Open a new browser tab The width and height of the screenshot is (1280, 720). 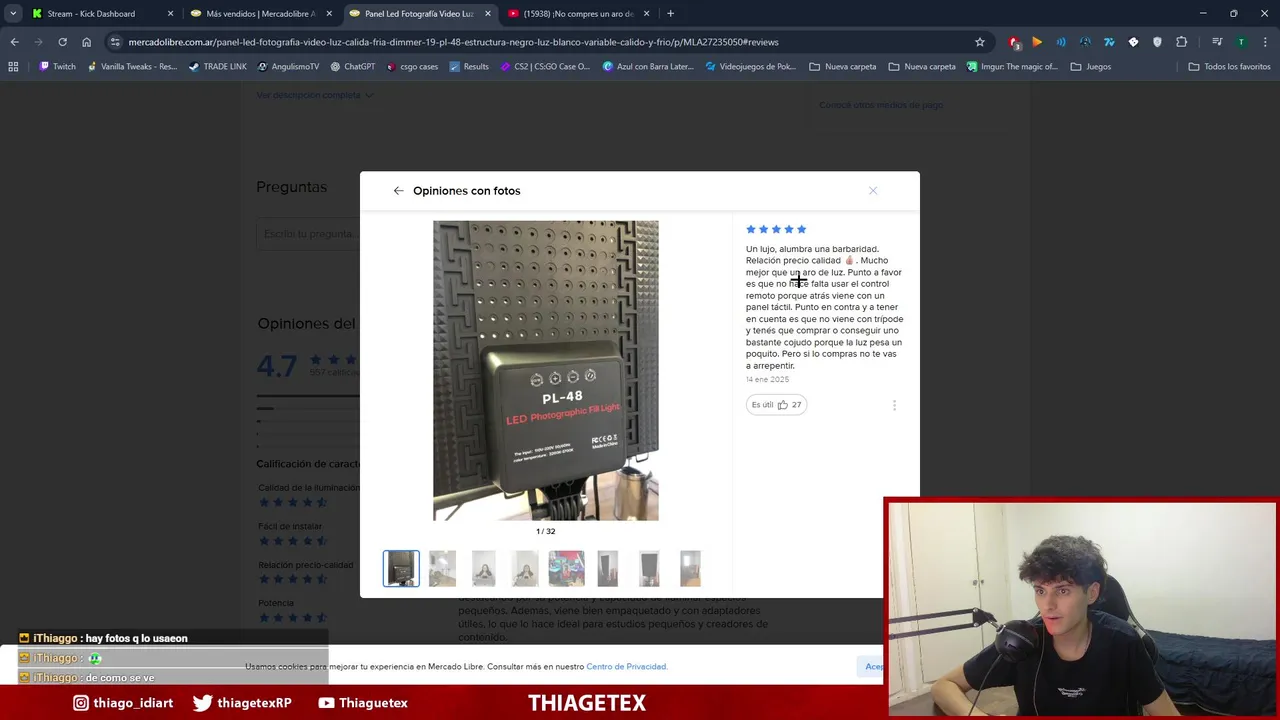pyautogui.click(x=670, y=14)
